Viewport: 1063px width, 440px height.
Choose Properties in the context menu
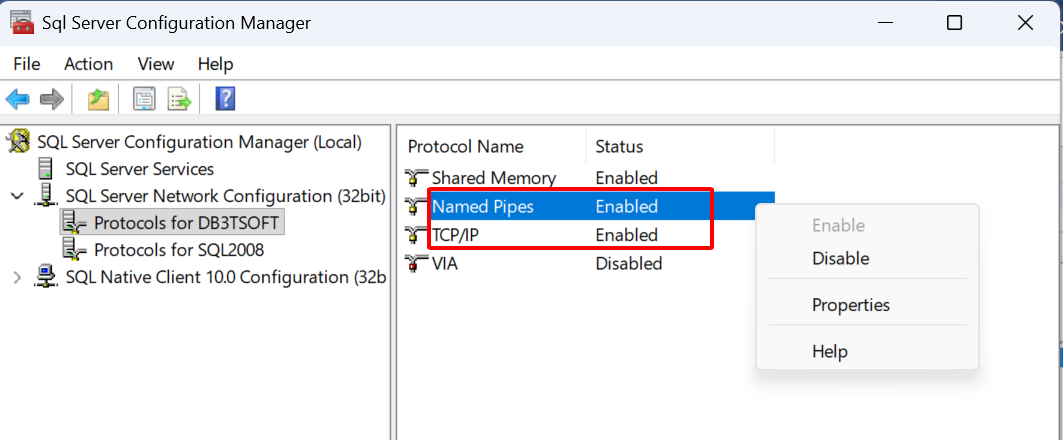850,305
